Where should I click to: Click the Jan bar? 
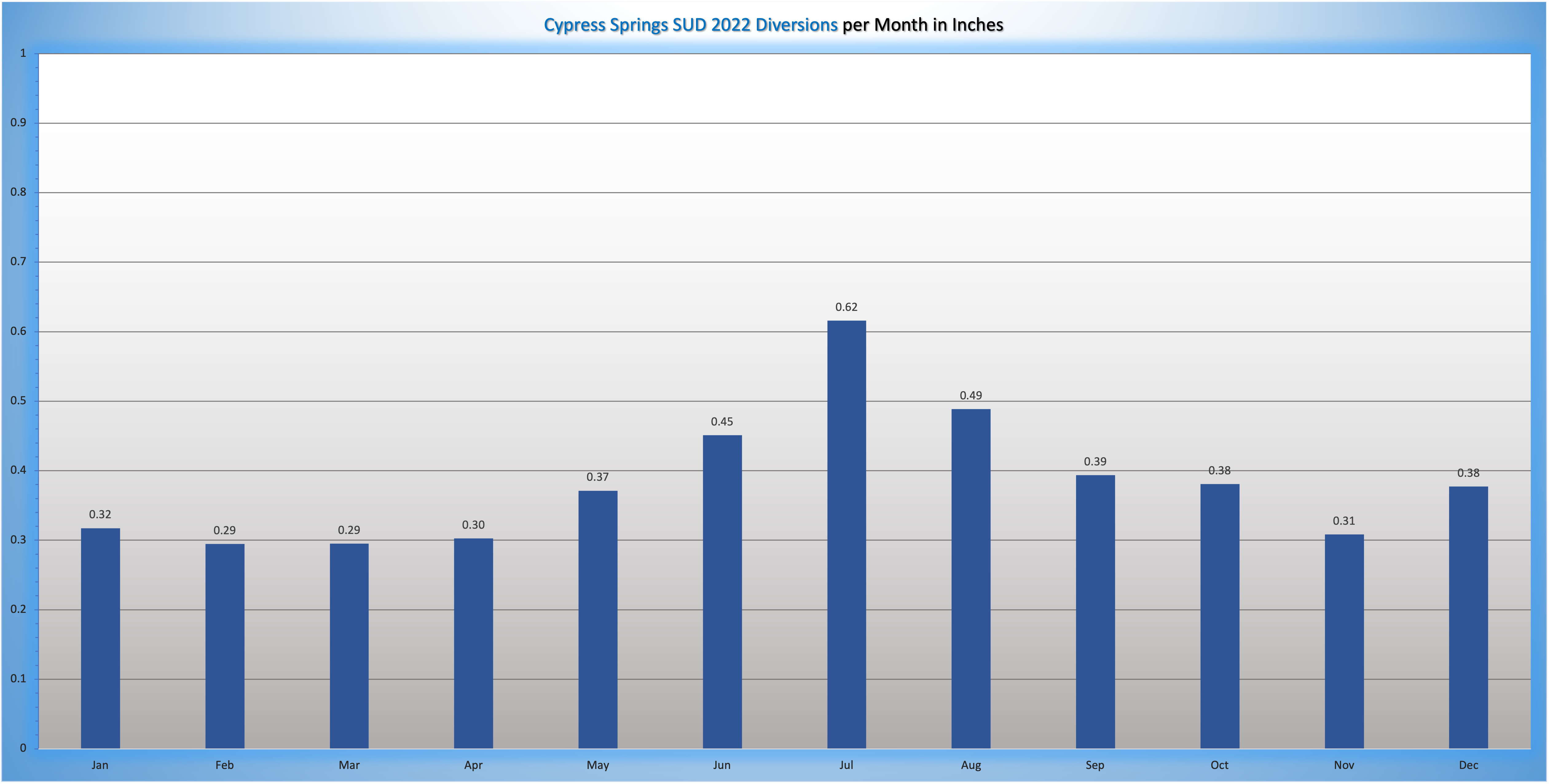click(x=100, y=638)
